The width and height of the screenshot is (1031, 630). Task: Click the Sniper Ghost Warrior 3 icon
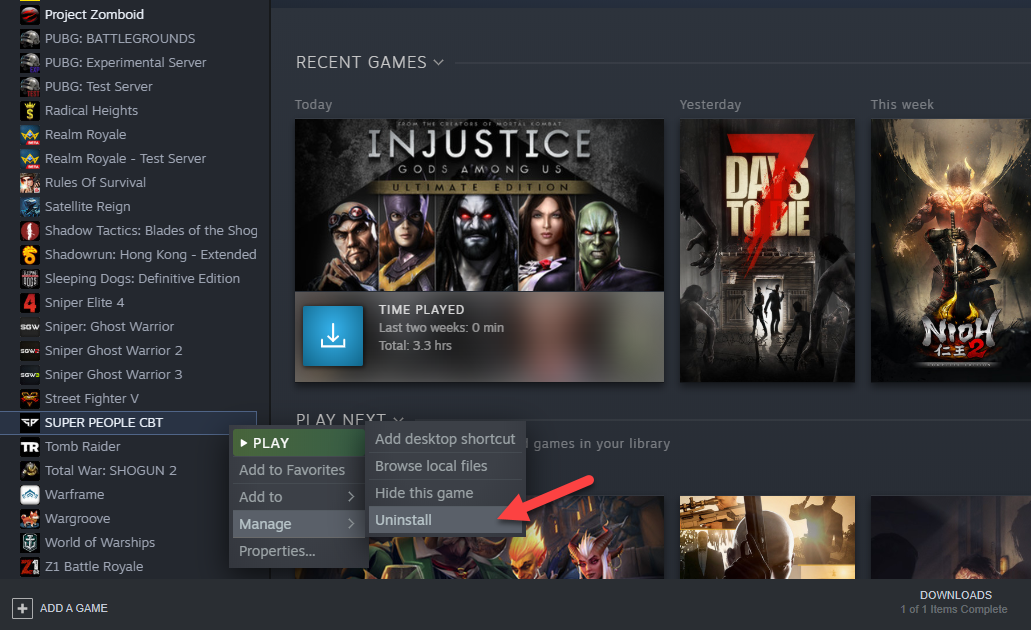[30, 375]
